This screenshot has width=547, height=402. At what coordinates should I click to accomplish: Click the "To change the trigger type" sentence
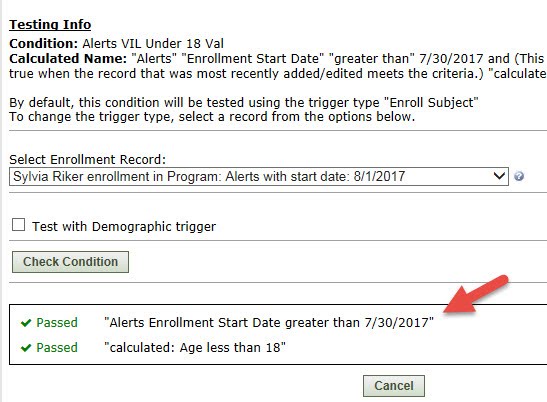click(212, 117)
